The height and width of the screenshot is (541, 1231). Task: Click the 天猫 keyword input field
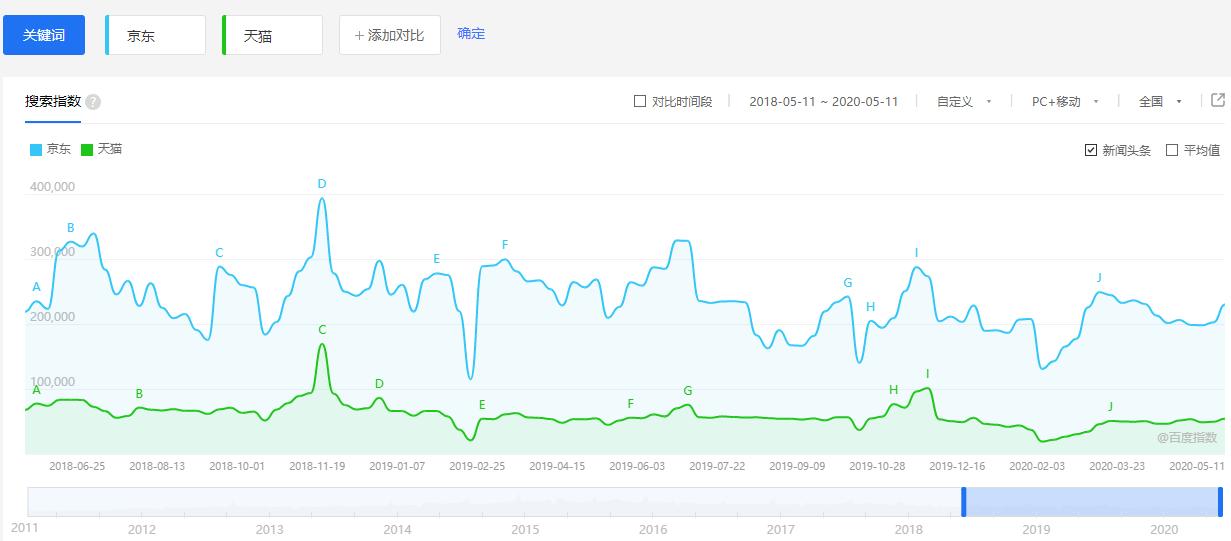pyautogui.click(x=273, y=35)
